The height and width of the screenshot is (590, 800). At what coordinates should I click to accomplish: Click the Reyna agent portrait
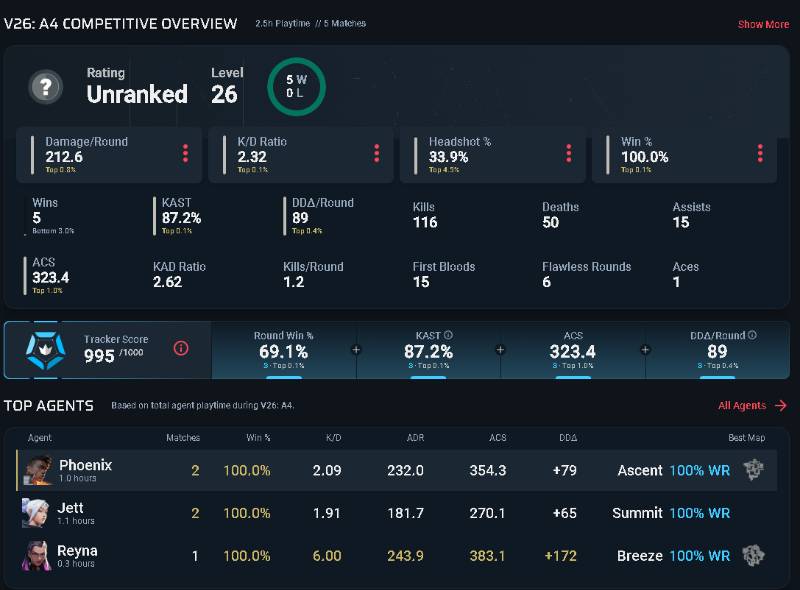[36, 556]
